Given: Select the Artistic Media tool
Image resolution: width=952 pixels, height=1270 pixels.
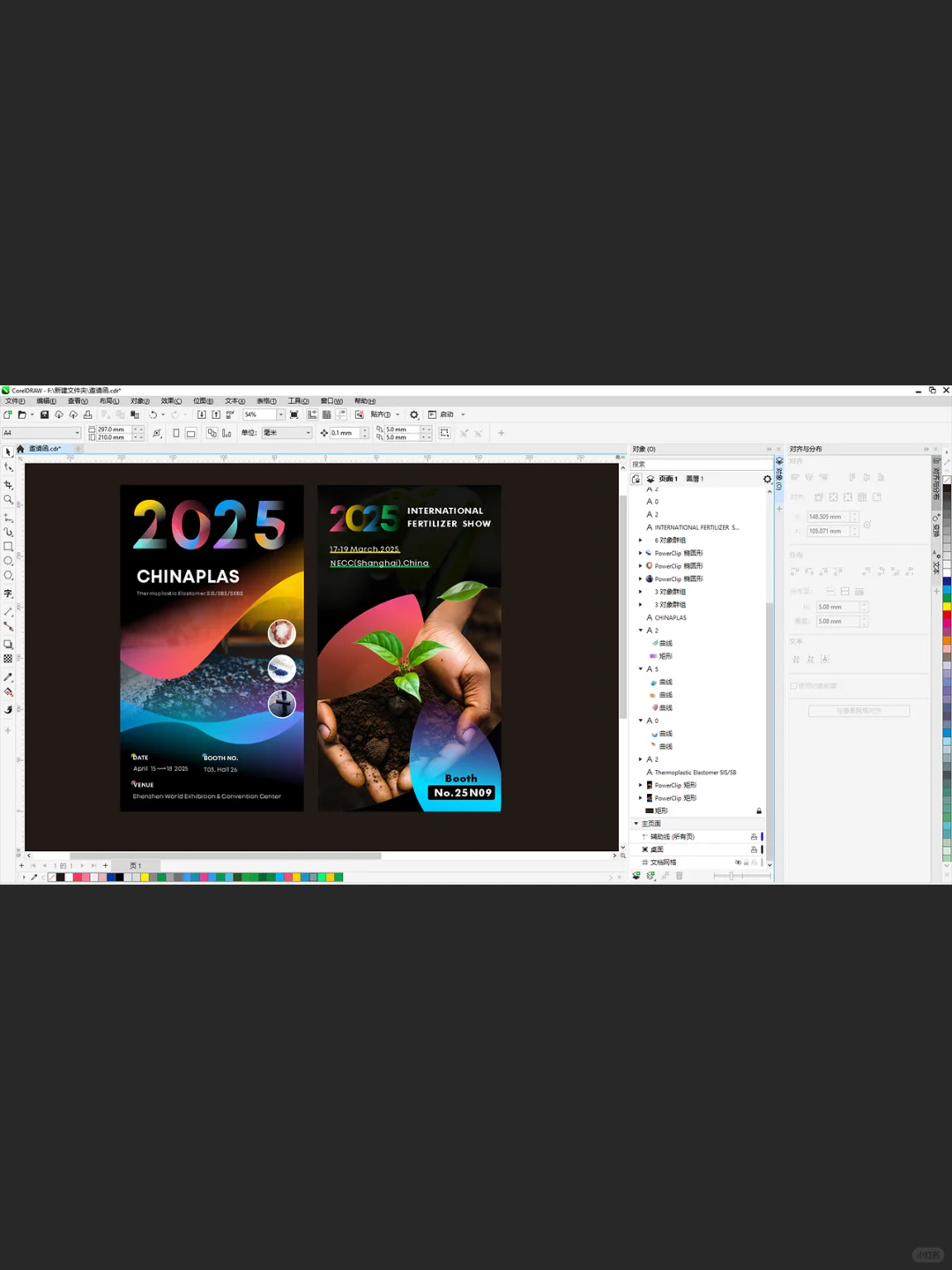Looking at the screenshot, I should tap(8, 532).
